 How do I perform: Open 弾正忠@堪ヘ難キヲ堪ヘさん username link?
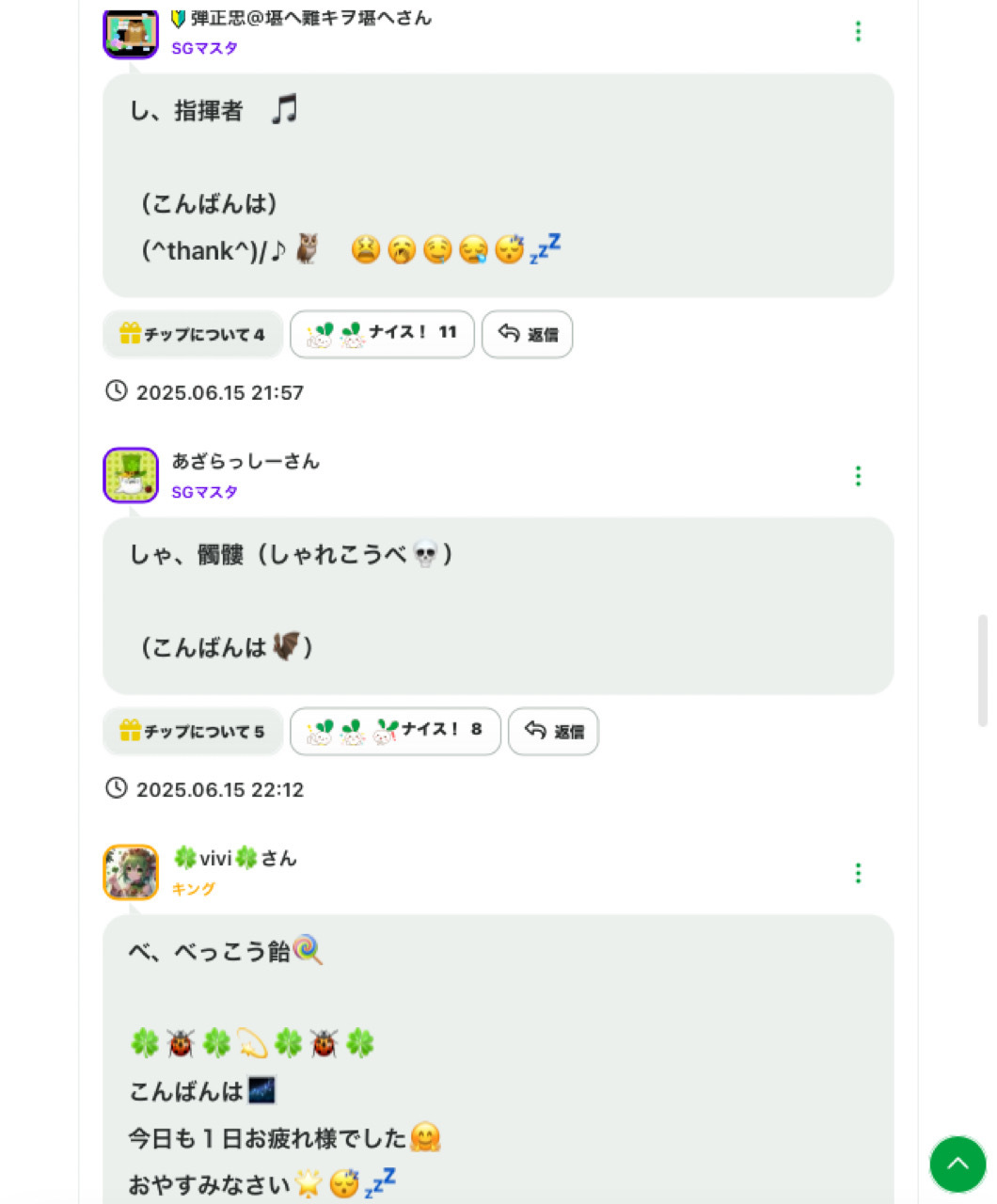[301, 18]
